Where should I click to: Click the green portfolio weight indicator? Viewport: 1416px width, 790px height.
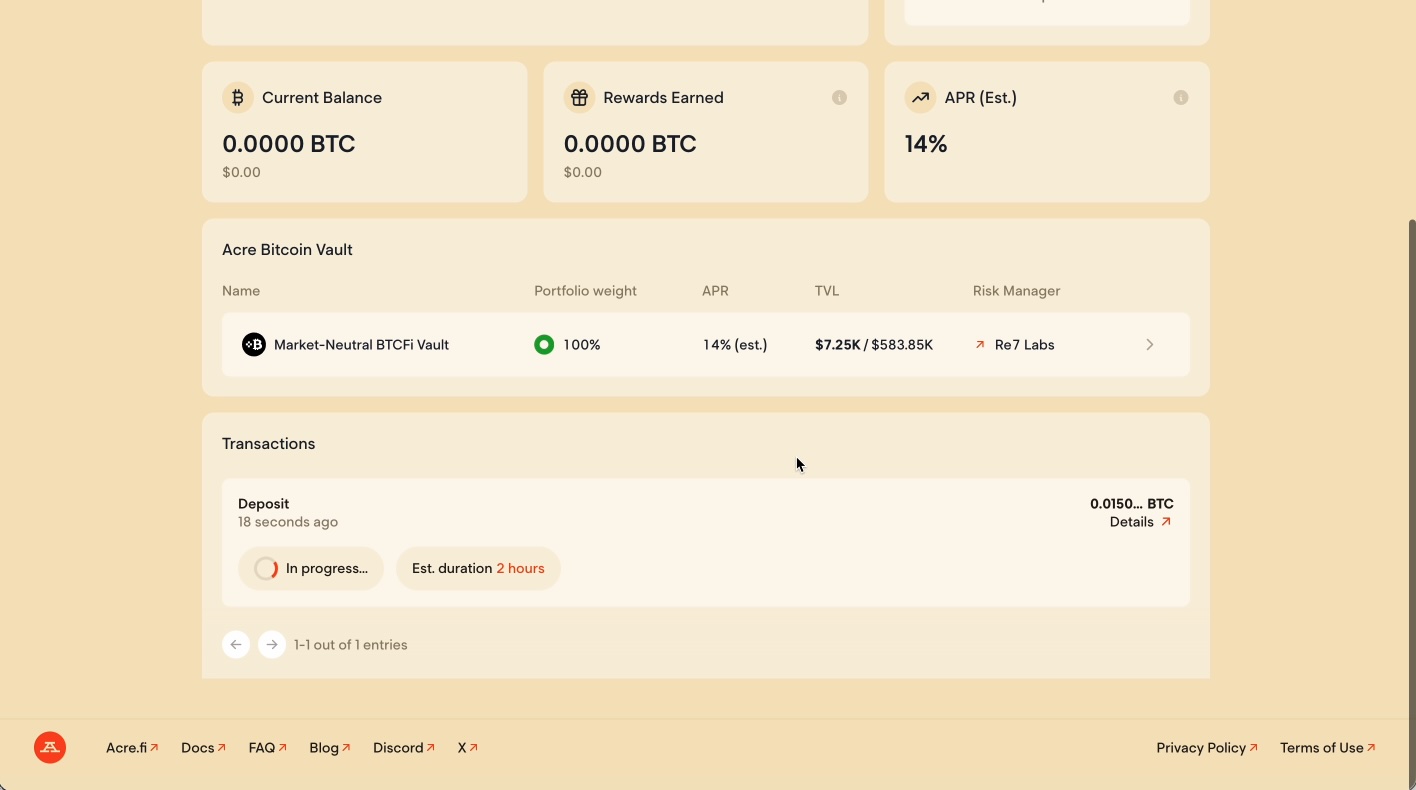tap(544, 345)
